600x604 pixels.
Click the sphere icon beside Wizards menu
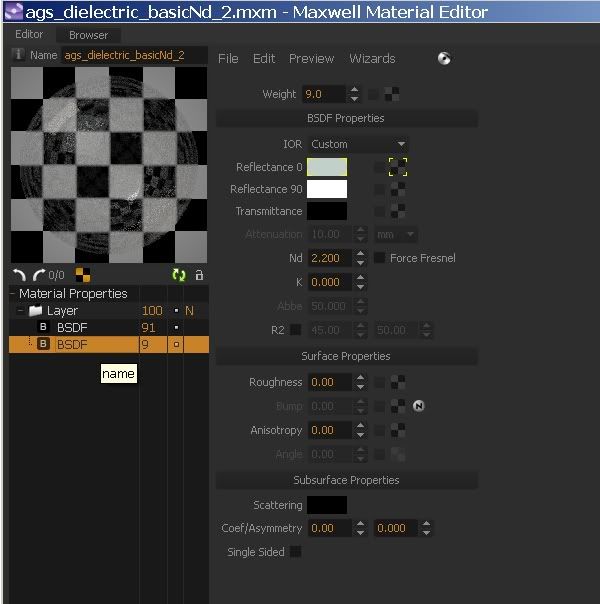[x=444, y=58]
